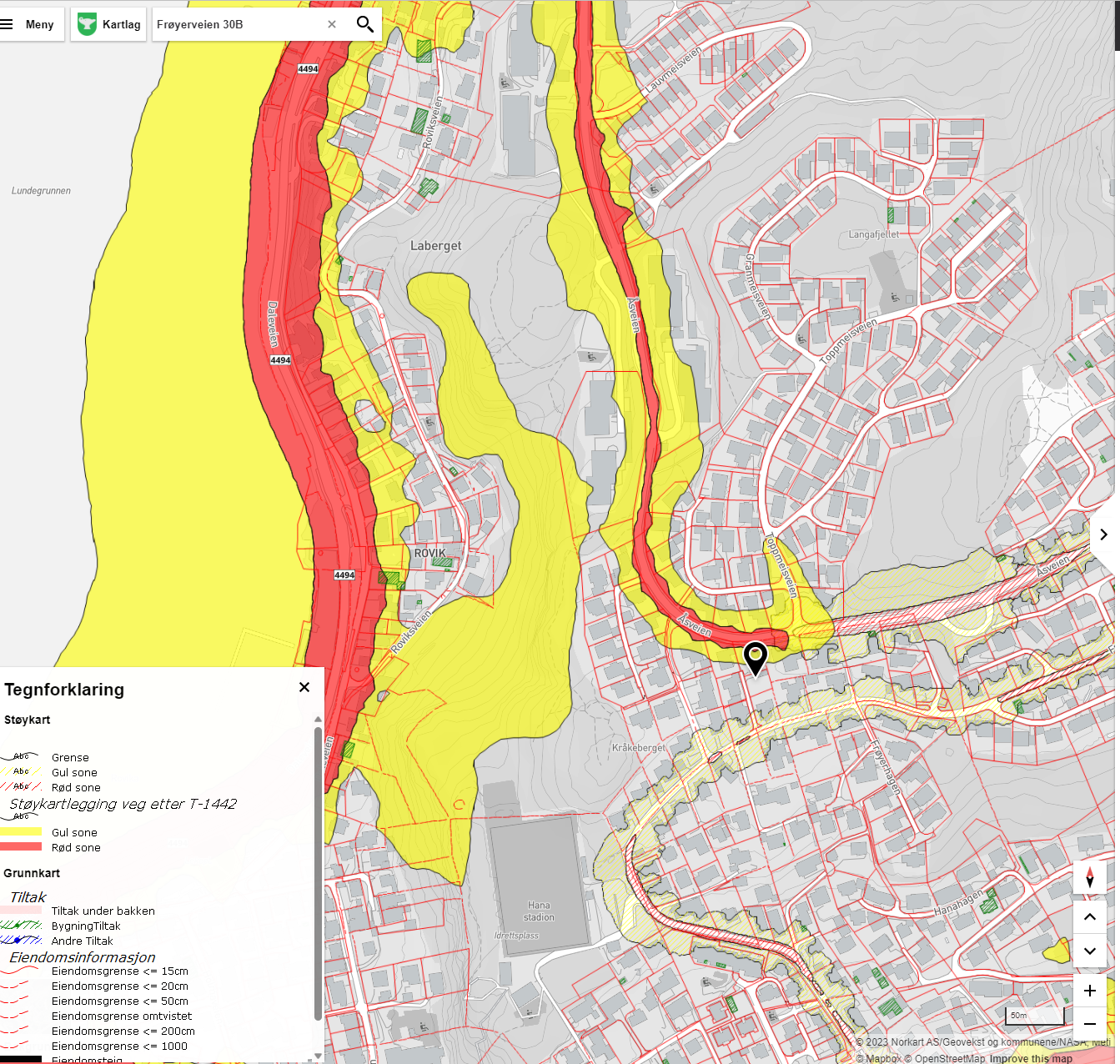Screen dimensions: 1120x1064
Task: Click the Lauvmeisveien street label
Action: click(674, 71)
